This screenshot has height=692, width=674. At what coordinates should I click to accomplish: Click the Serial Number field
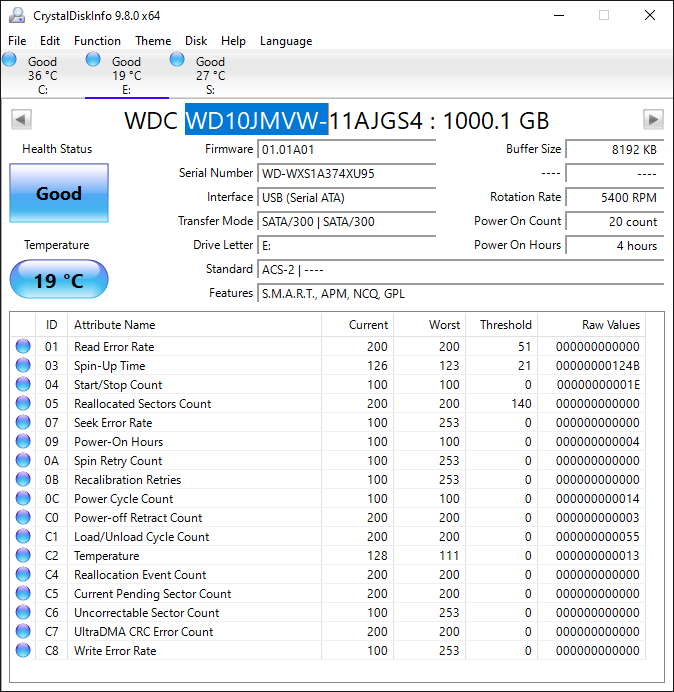pos(347,173)
